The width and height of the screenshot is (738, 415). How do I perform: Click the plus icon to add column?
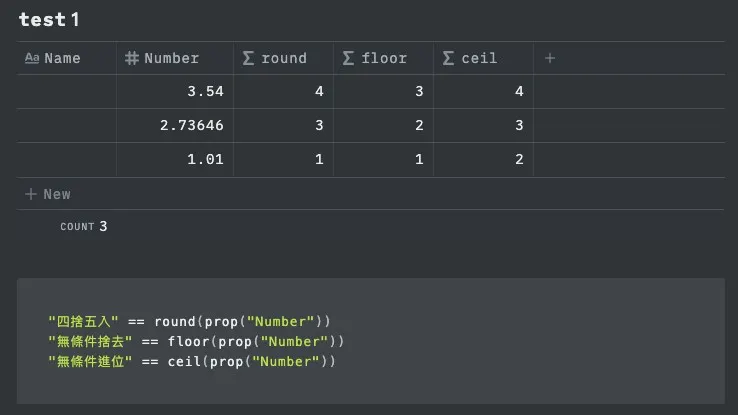549,58
